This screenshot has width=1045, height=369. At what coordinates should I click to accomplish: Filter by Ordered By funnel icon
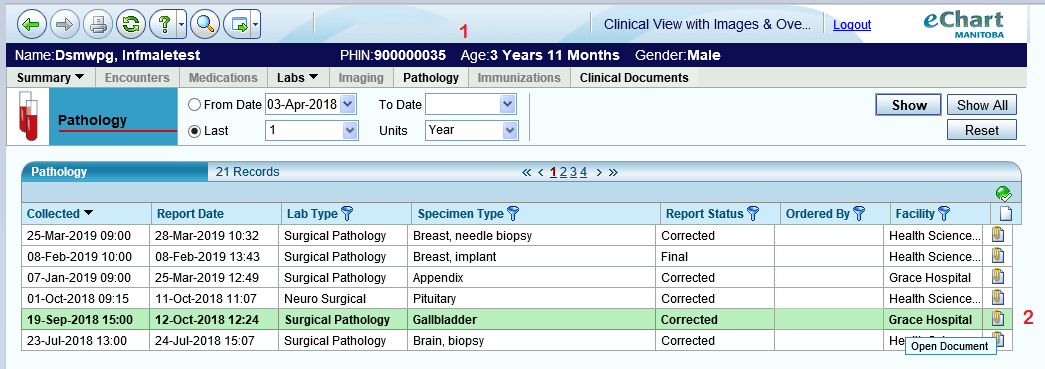(859, 213)
